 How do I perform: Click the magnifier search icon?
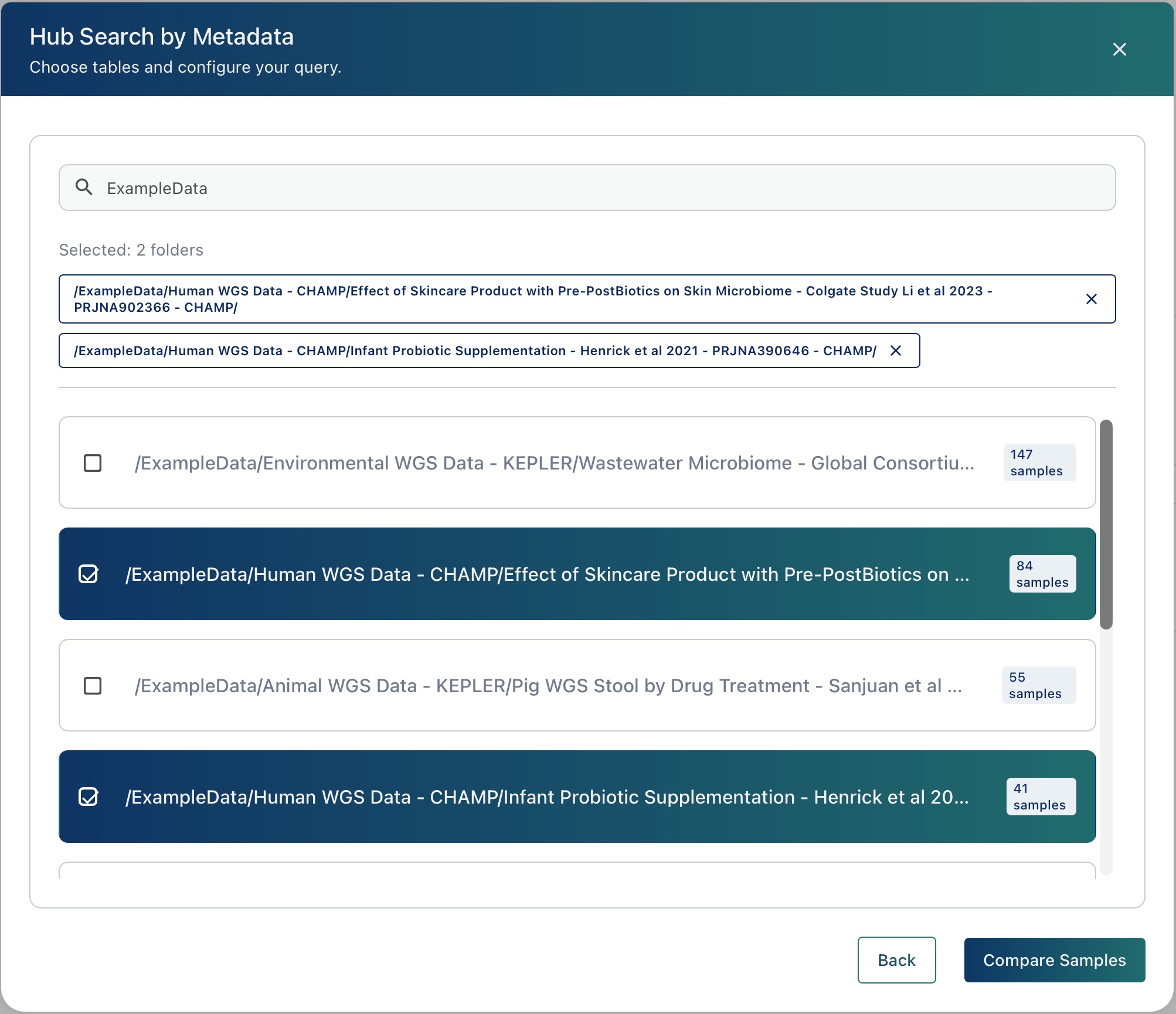[x=84, y=188]
